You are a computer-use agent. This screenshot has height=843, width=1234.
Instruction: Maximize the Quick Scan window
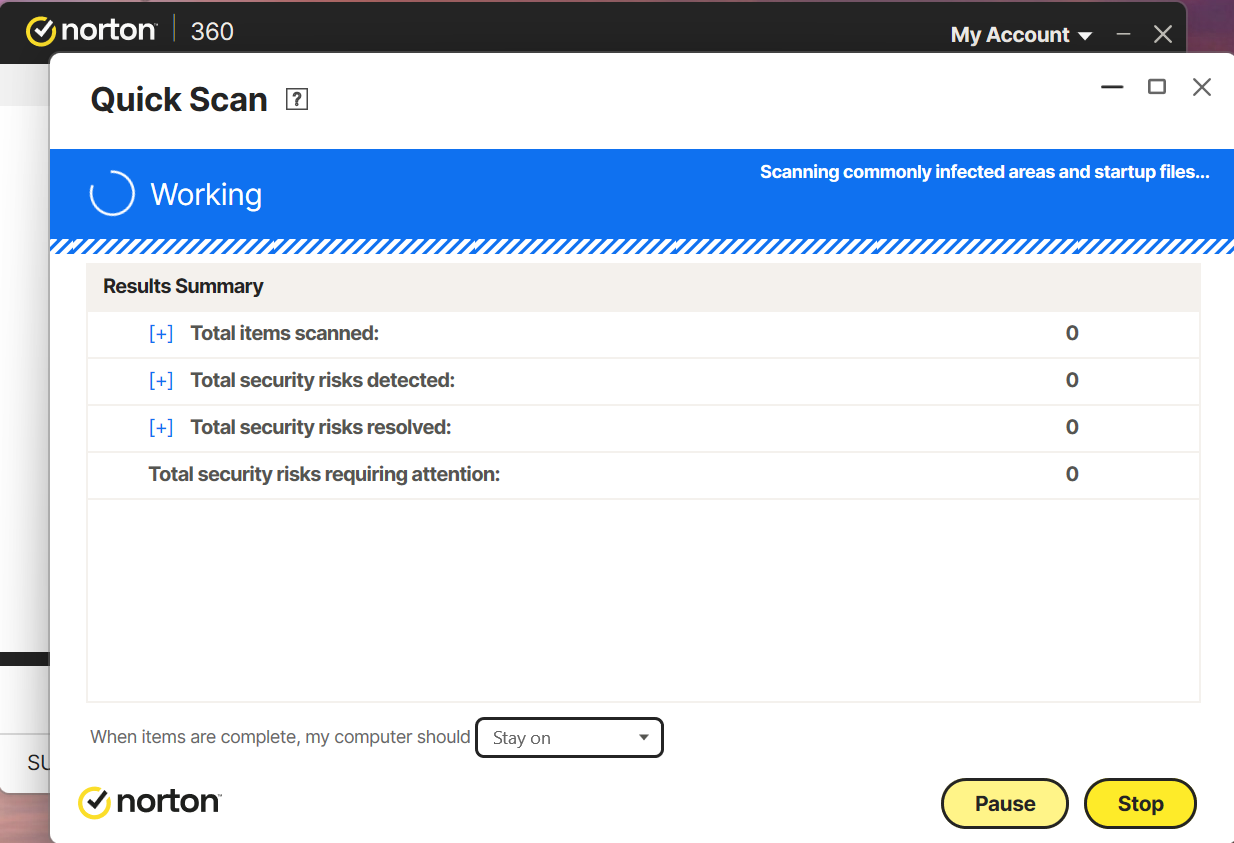1157,87
